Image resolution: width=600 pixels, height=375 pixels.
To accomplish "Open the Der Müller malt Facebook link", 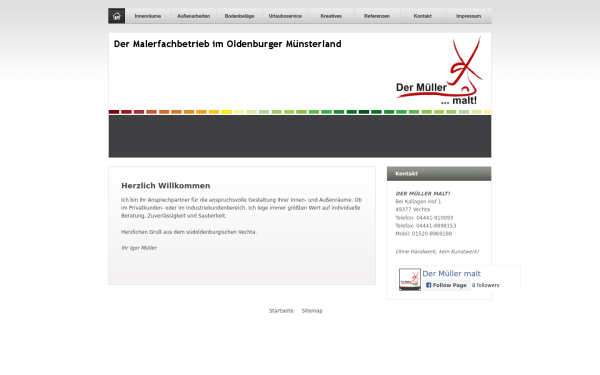I will point(452,274).
